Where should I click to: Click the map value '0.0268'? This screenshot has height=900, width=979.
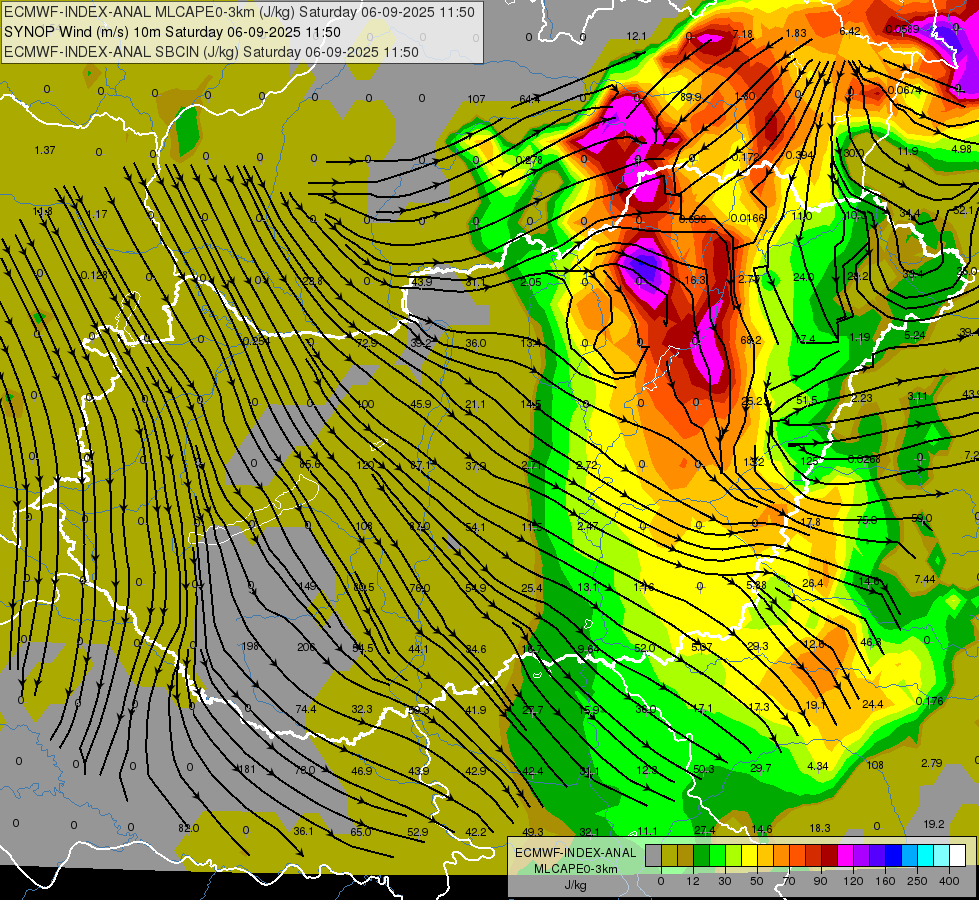pyautogui.click(x=864, y=459)
